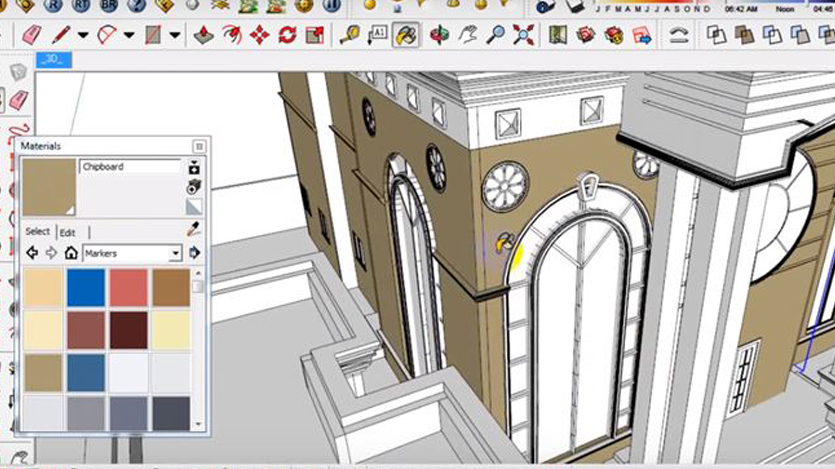Viewport: 835px width, 469px height.
Task: Select the pink Eraser tool in top toolbar
Action: [x=32, y=35]
